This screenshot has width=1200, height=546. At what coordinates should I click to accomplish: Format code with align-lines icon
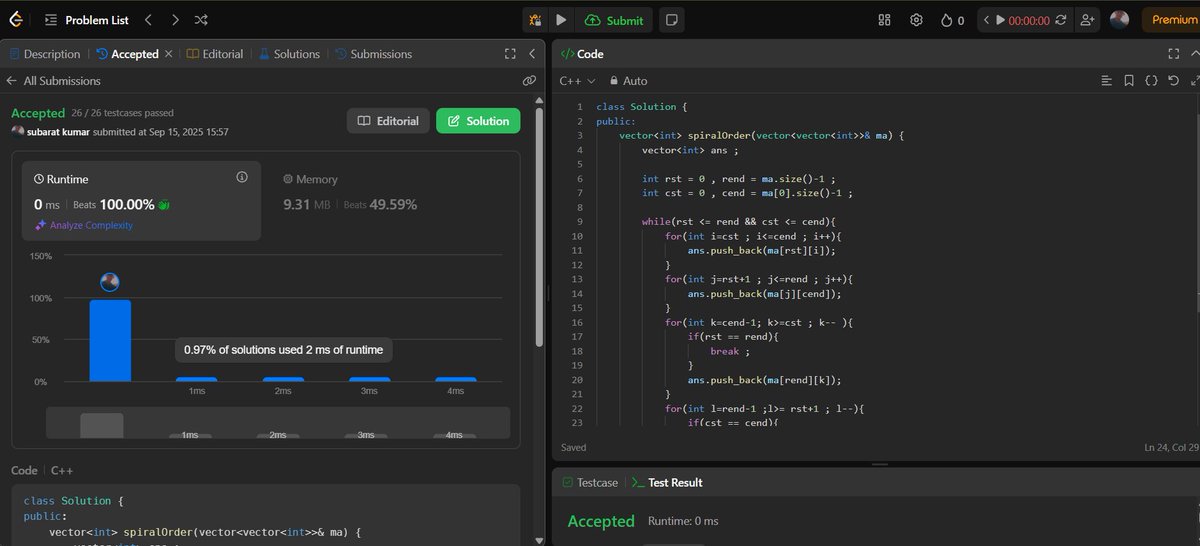(x=1106, y=81)
